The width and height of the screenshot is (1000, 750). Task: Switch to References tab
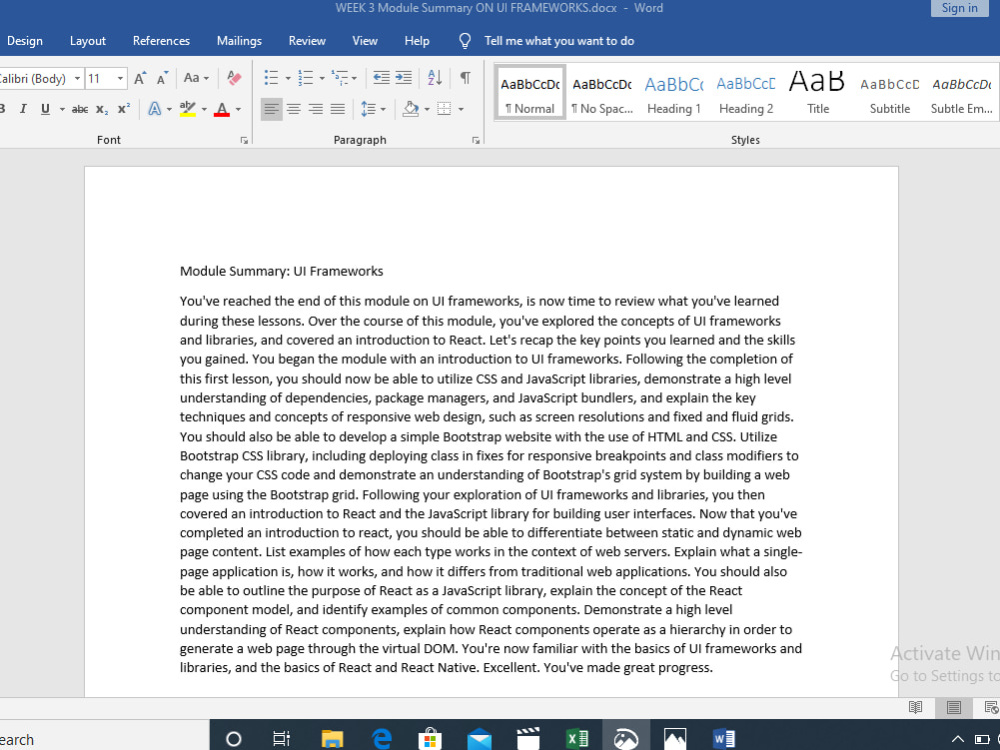pyautogui.click(x=161, y=41)
